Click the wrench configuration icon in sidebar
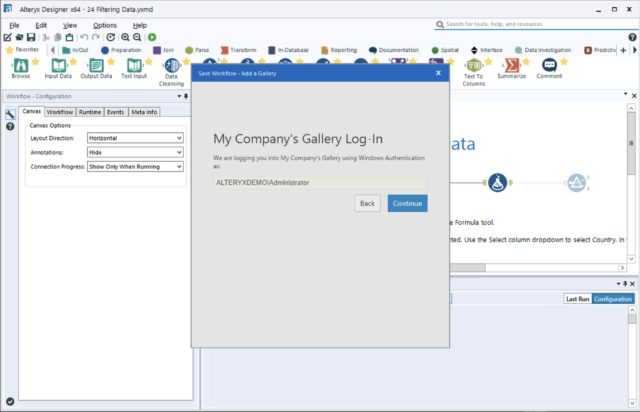 click(x=10, y=114)
